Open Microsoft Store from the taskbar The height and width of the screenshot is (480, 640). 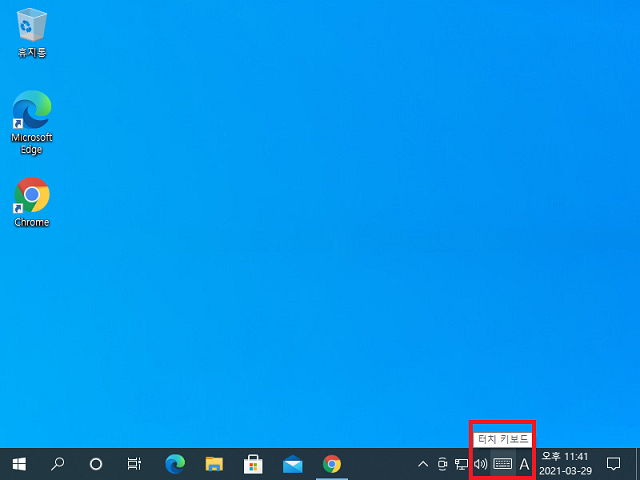(x=253, y=464)
